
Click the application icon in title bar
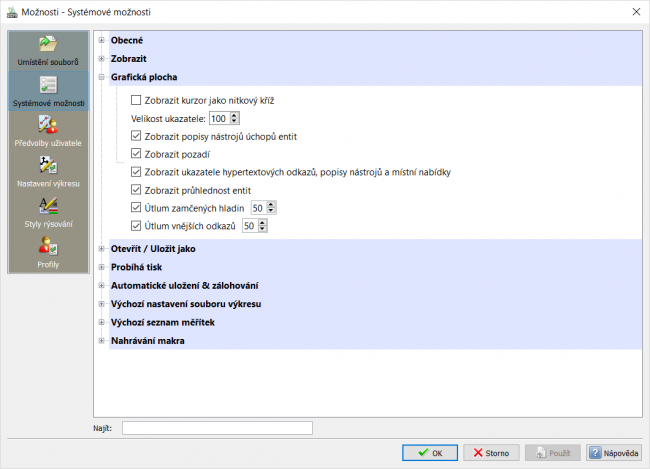[x=12, y=12]
